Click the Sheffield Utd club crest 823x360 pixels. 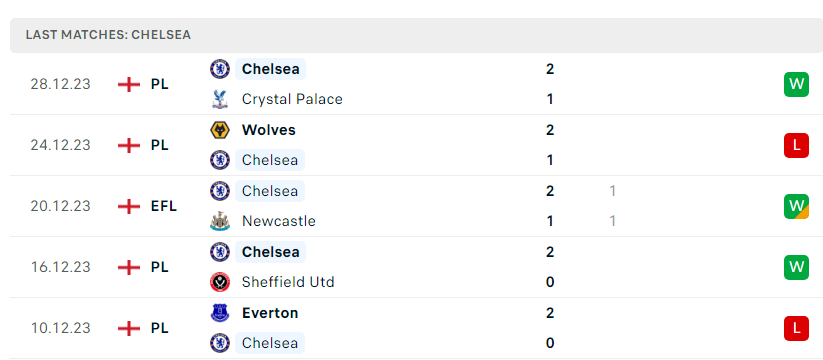tap(220, 282)
